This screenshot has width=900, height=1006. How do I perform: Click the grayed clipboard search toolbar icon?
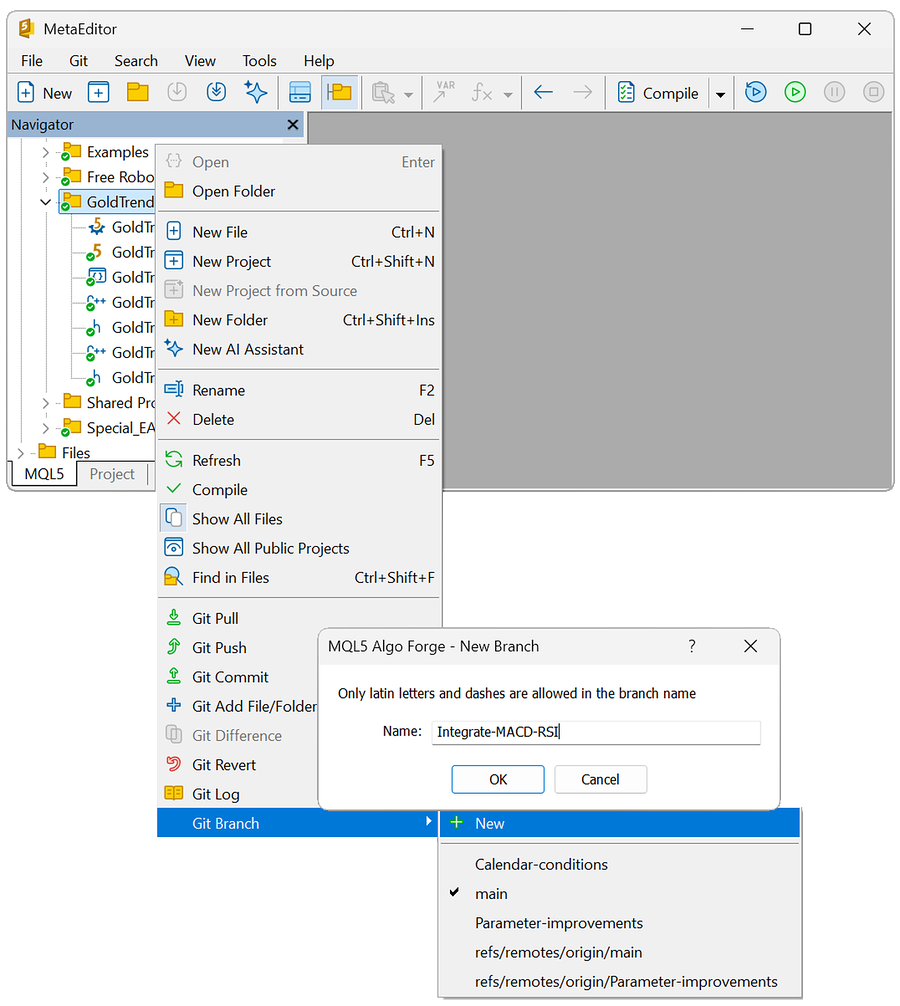(x=383, y=92)
